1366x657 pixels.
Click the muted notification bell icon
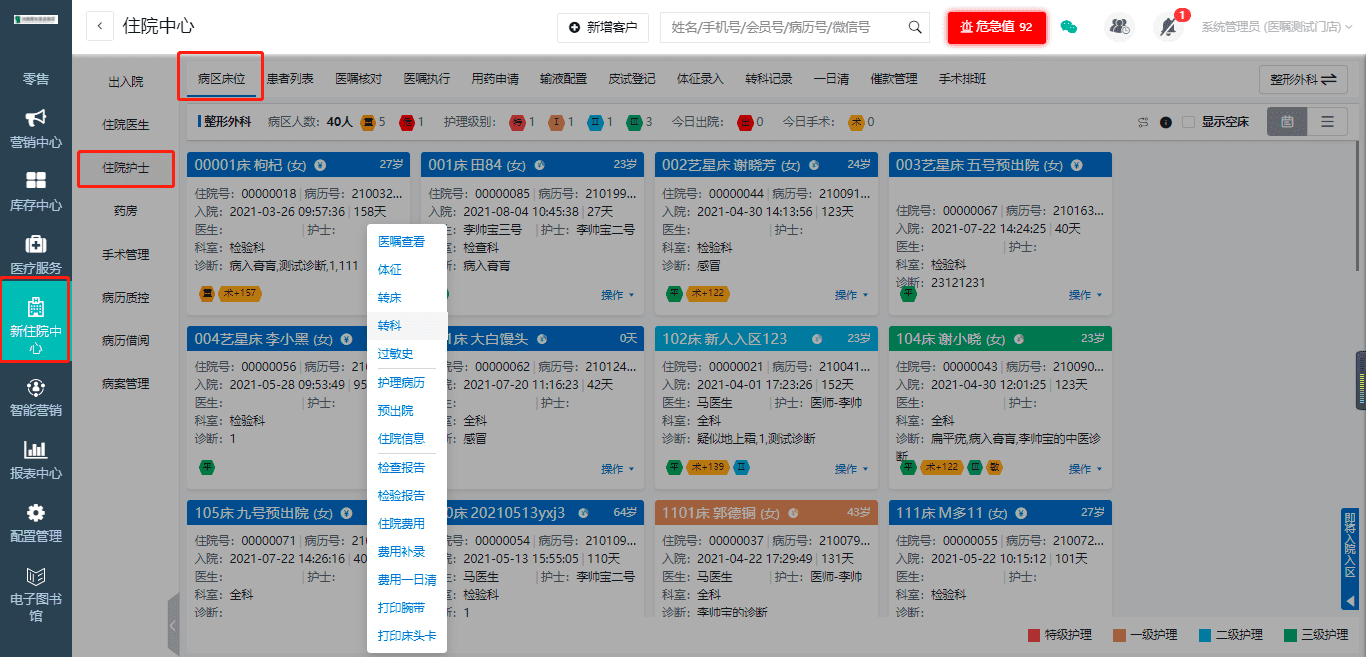tap(1167, 27)
